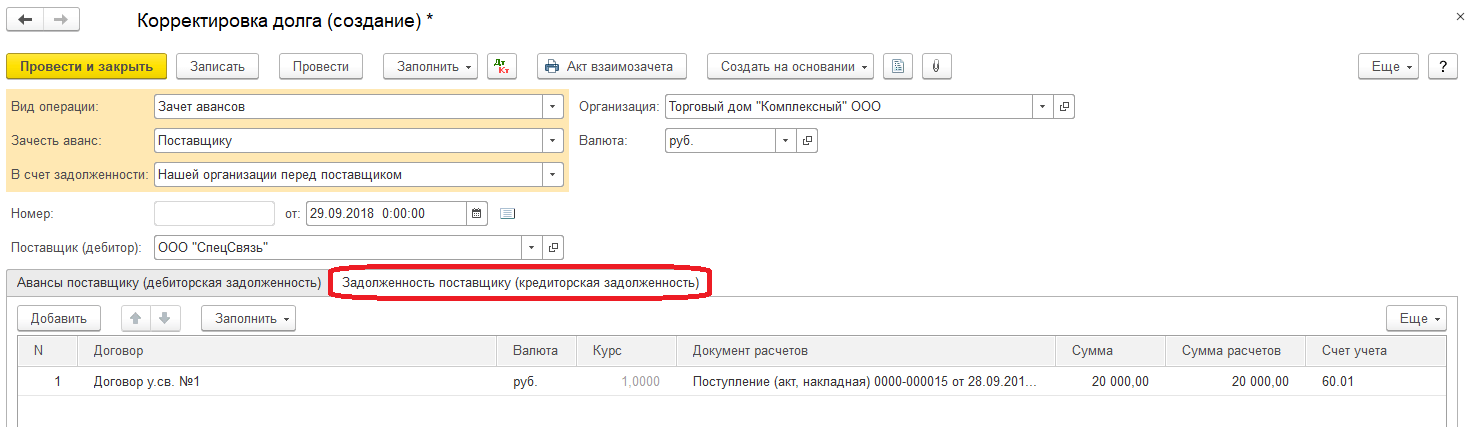Open the Создать на основании menu
The height and width of the screenshot is (427, 1471).
pyautogui.click(x=790, y=67)
